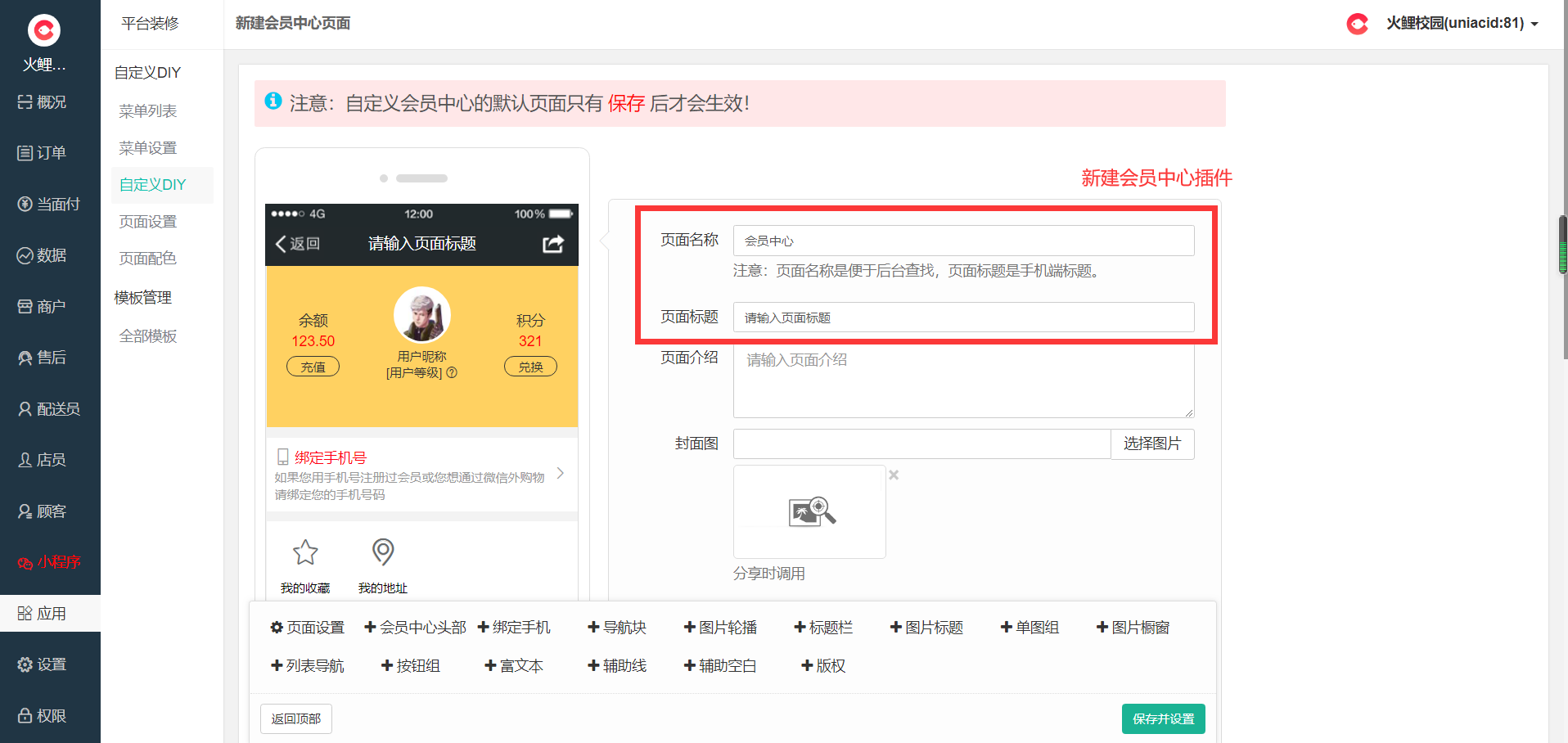This screenshot has height=743, width=1568.
Task: Click the 页面标题 input field
Action: coord(963,317)
